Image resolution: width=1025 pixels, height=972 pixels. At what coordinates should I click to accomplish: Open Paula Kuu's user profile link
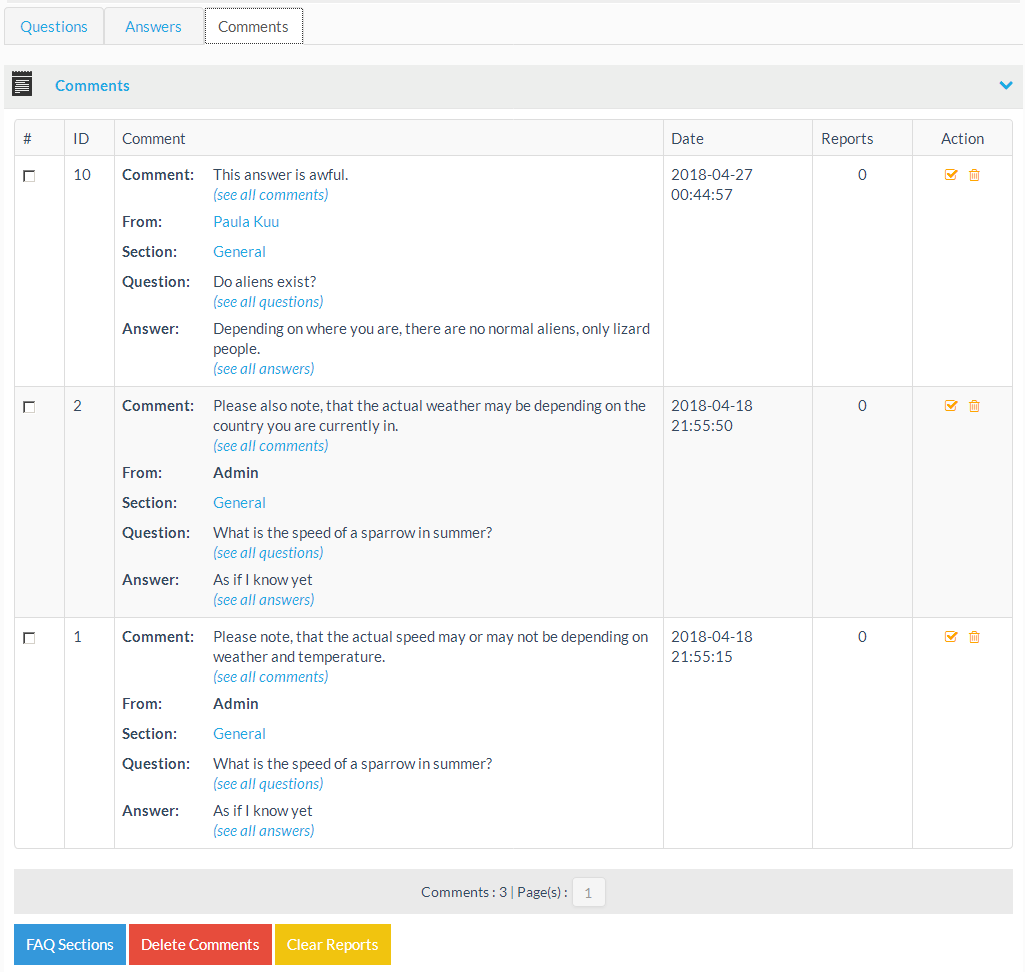tap(246, 222)
